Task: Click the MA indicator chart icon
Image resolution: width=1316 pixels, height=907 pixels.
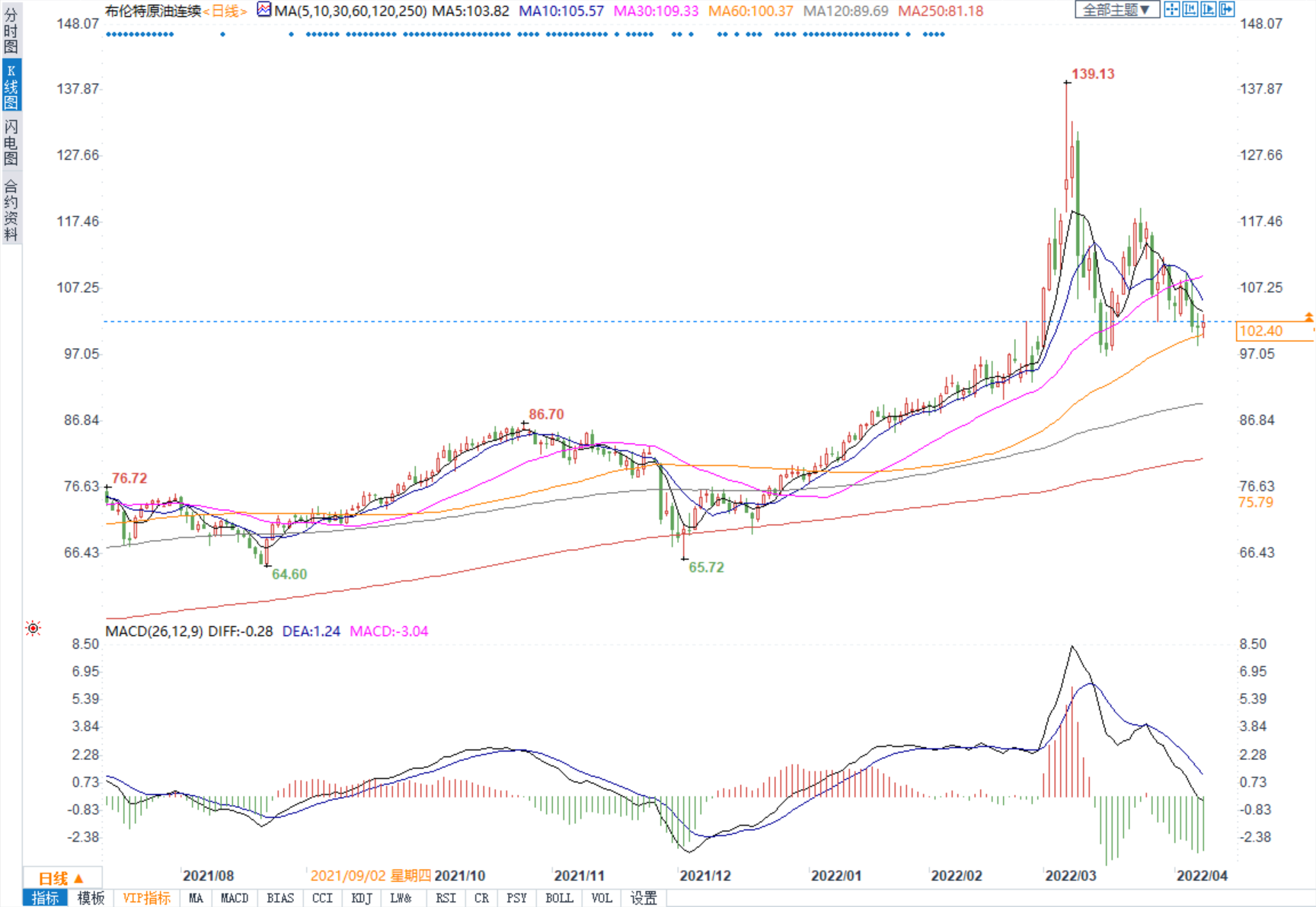Action: pyautogui.click(x=264, y=10)
